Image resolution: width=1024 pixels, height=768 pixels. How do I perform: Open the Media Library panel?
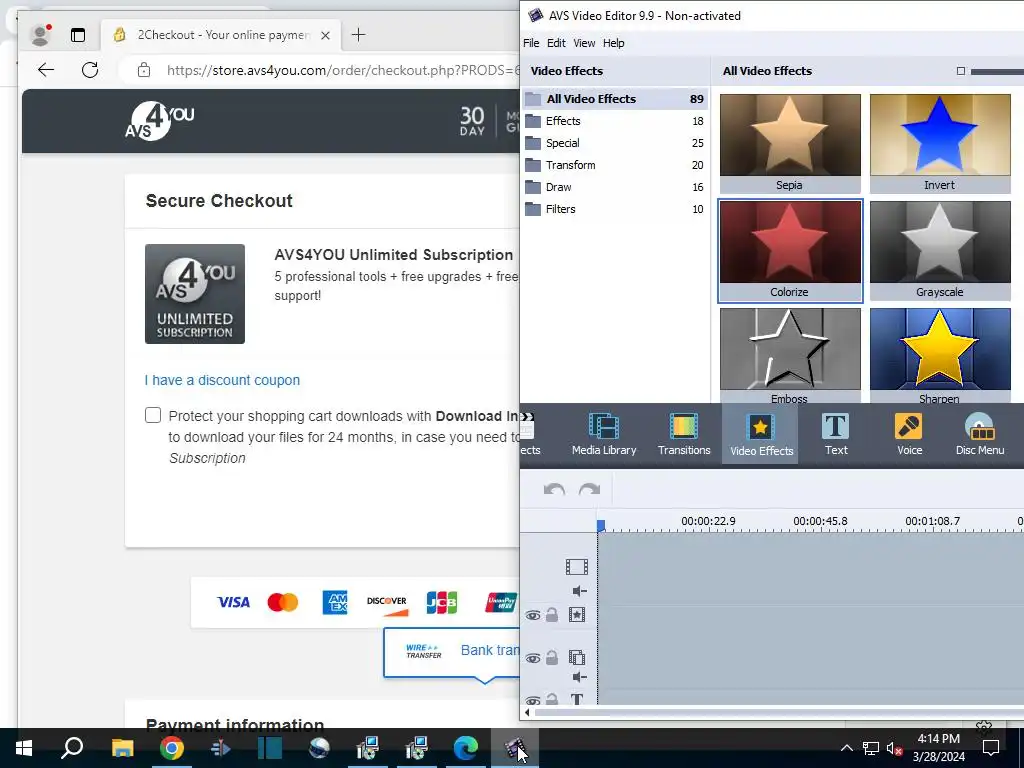point(603,434)
